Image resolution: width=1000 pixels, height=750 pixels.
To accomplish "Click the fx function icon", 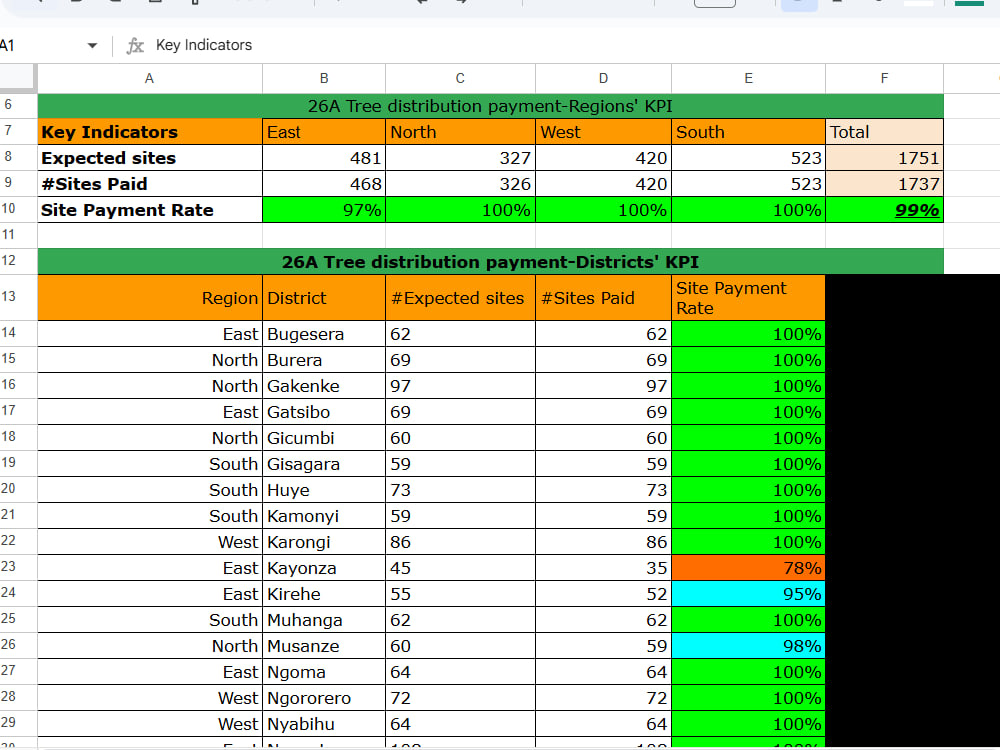I will 135,45.
